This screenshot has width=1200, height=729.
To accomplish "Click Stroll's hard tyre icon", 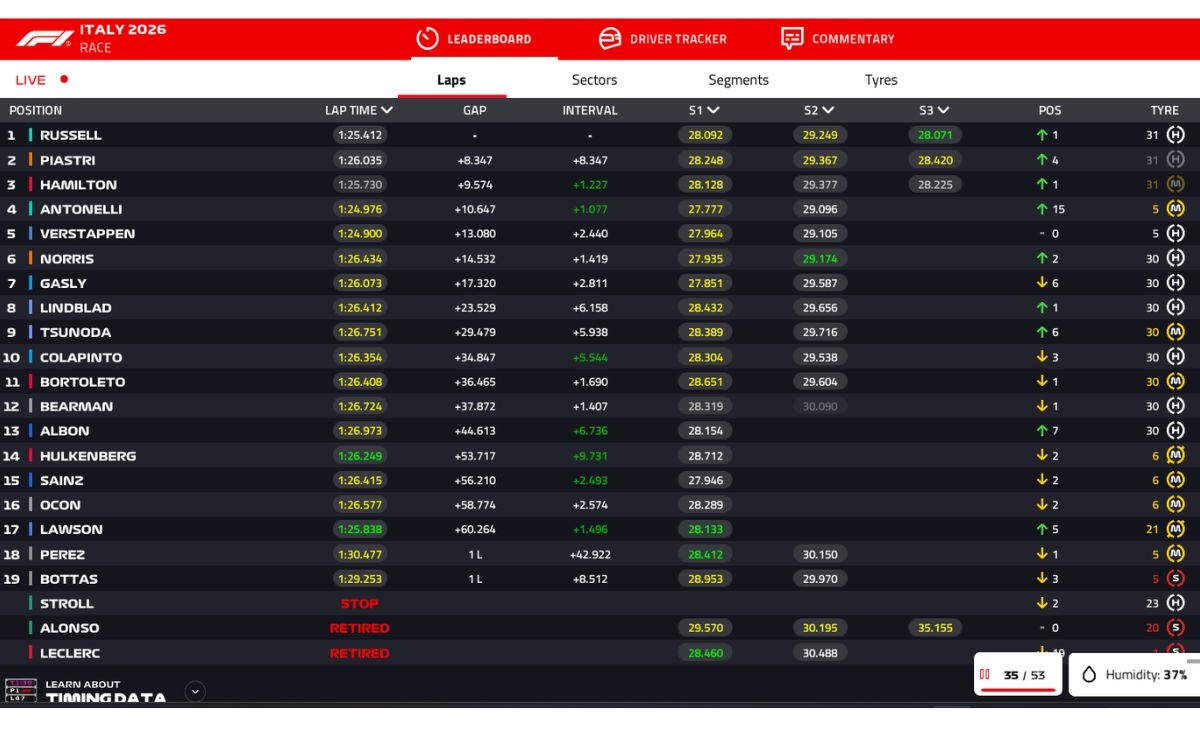I will click(1175, 603).
